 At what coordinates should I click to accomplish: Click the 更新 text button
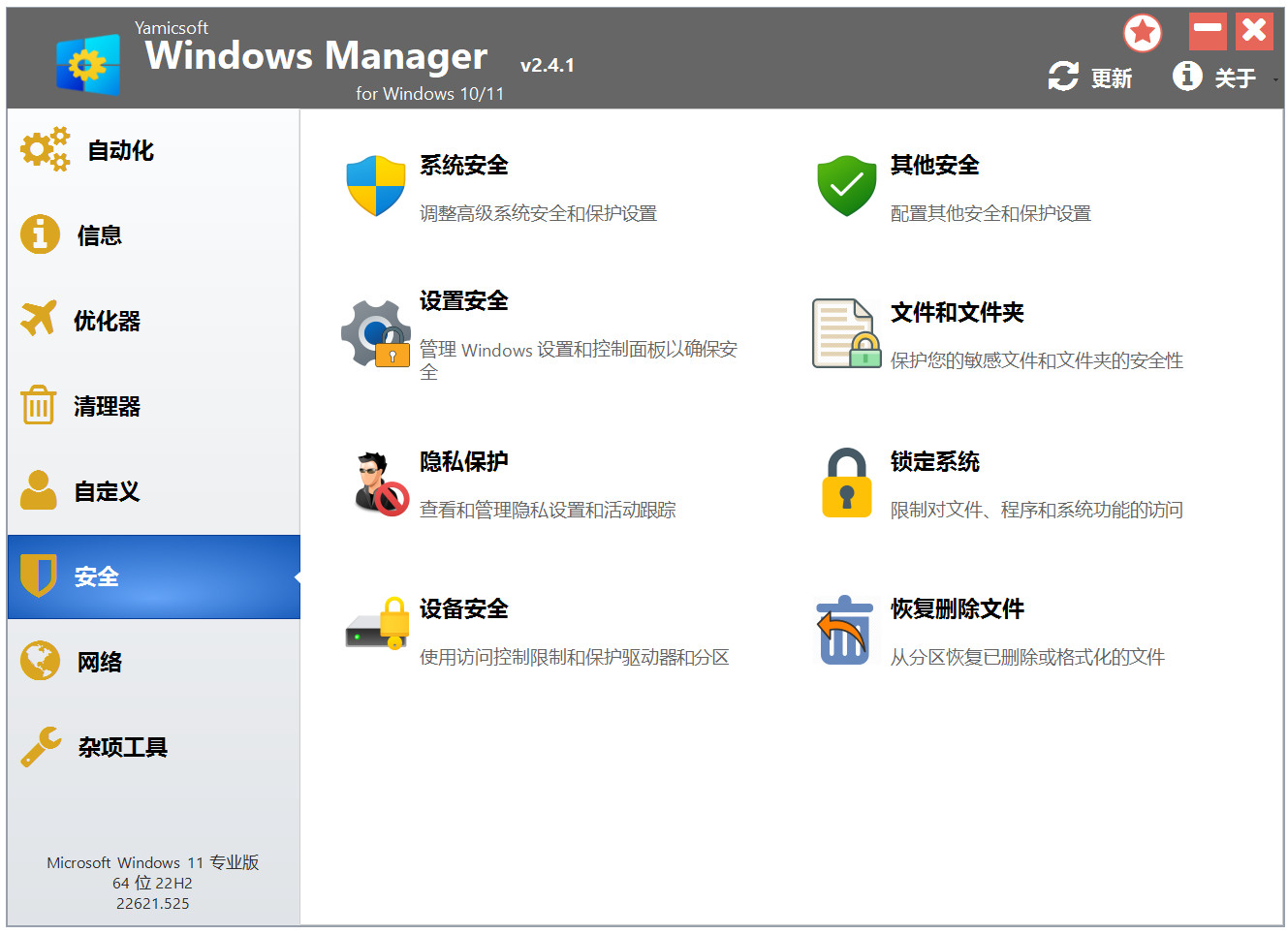tap(1112, 78)
